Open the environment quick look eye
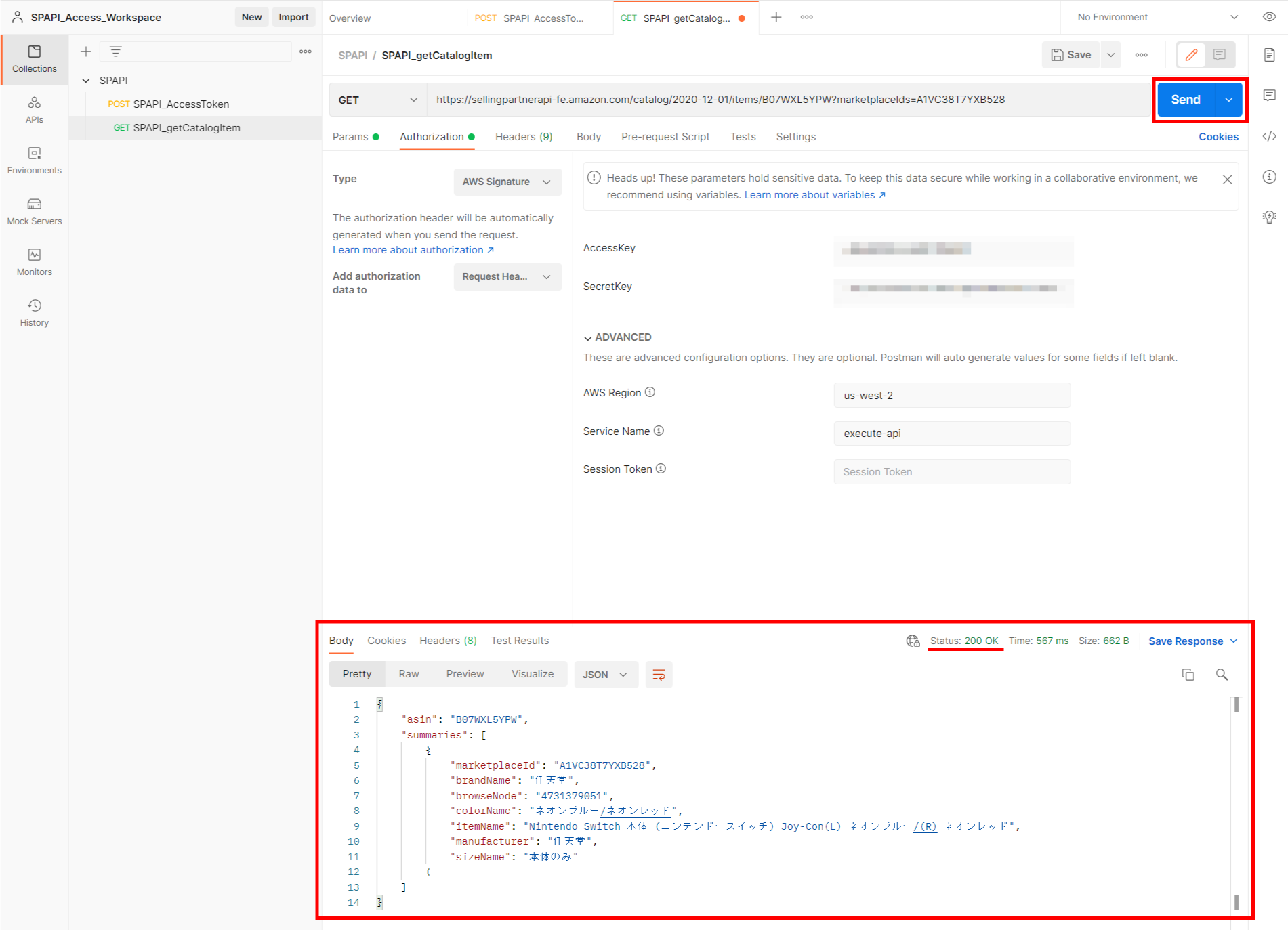This screenshot has width=1288, height=930. click(1269, 16)
